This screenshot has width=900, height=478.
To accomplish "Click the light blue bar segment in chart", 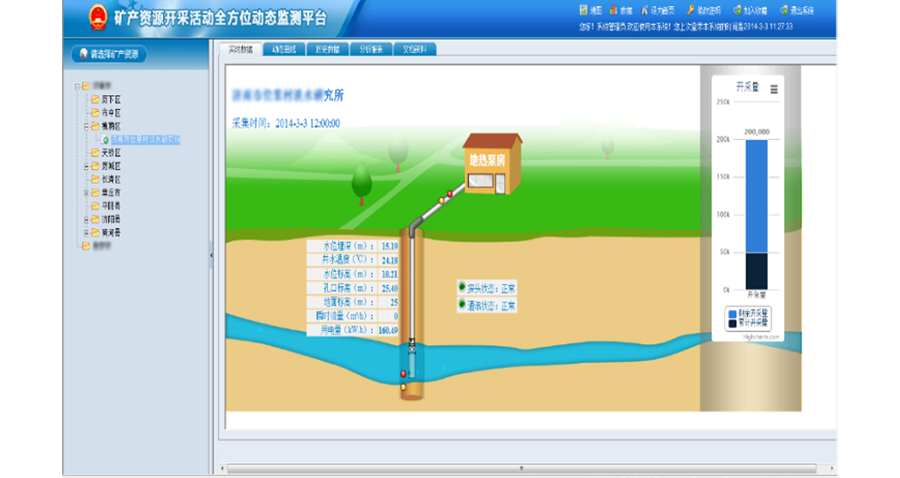I will 758,195.
